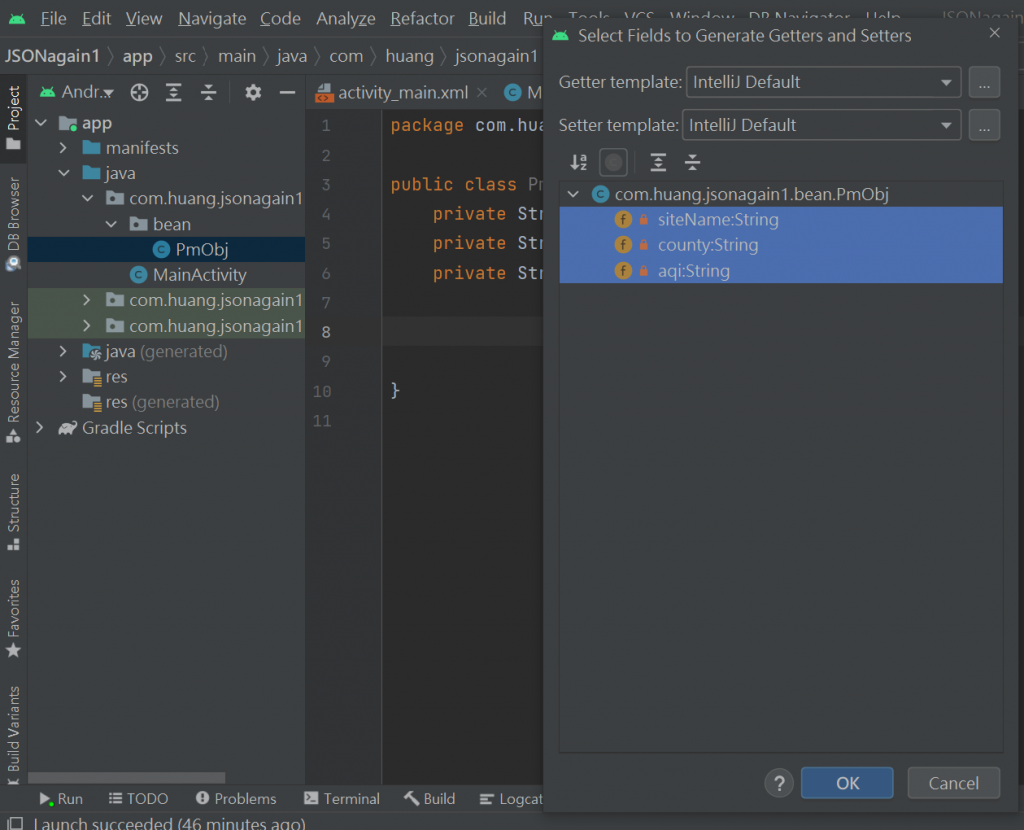The width and height of the screenshot is (1024, 830).
Task: Click the status bar tool window toggle icon
Action: click(x=14, y=823)
